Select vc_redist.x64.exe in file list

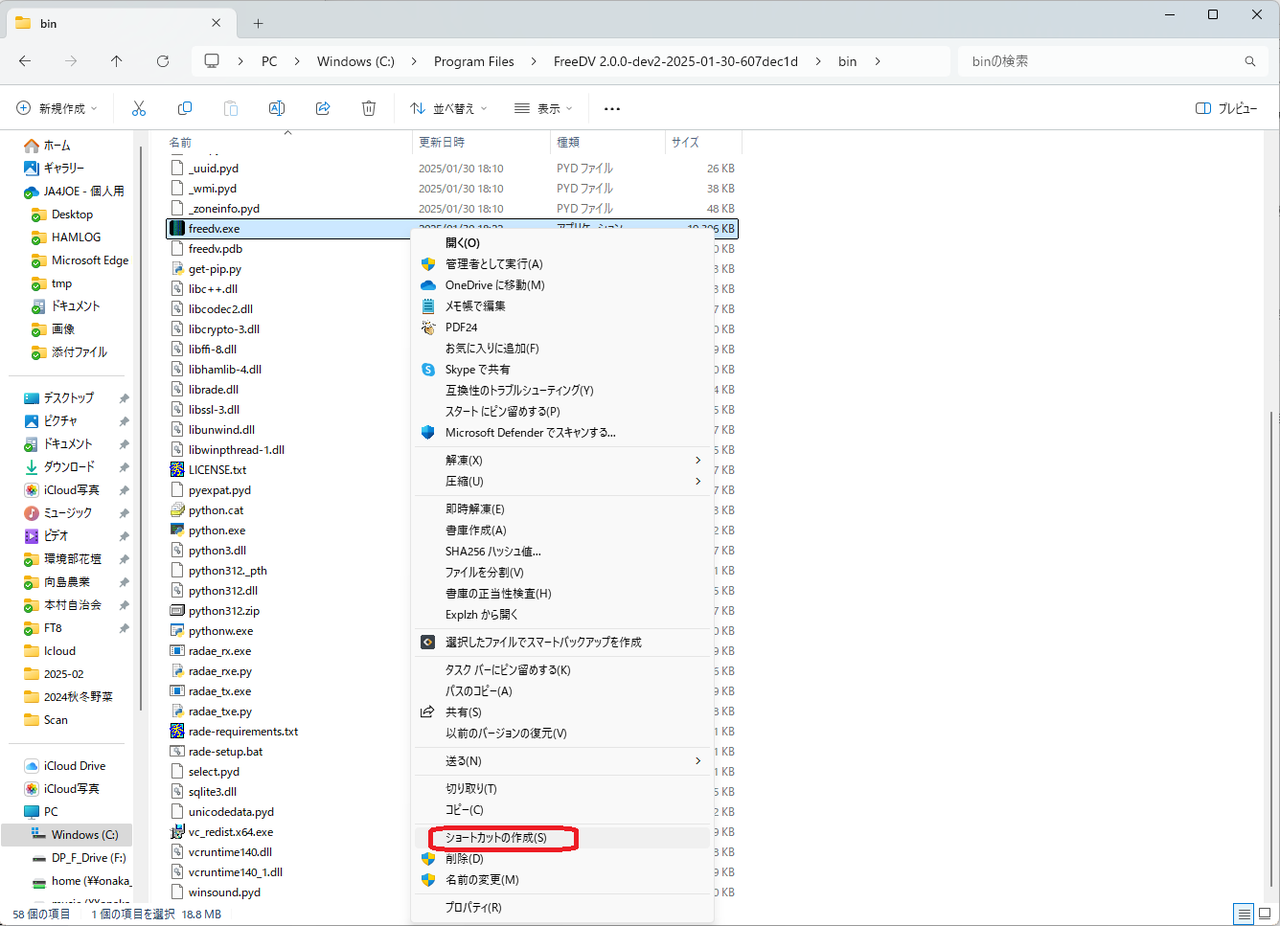pyautogui.click(x=230, y=831)
